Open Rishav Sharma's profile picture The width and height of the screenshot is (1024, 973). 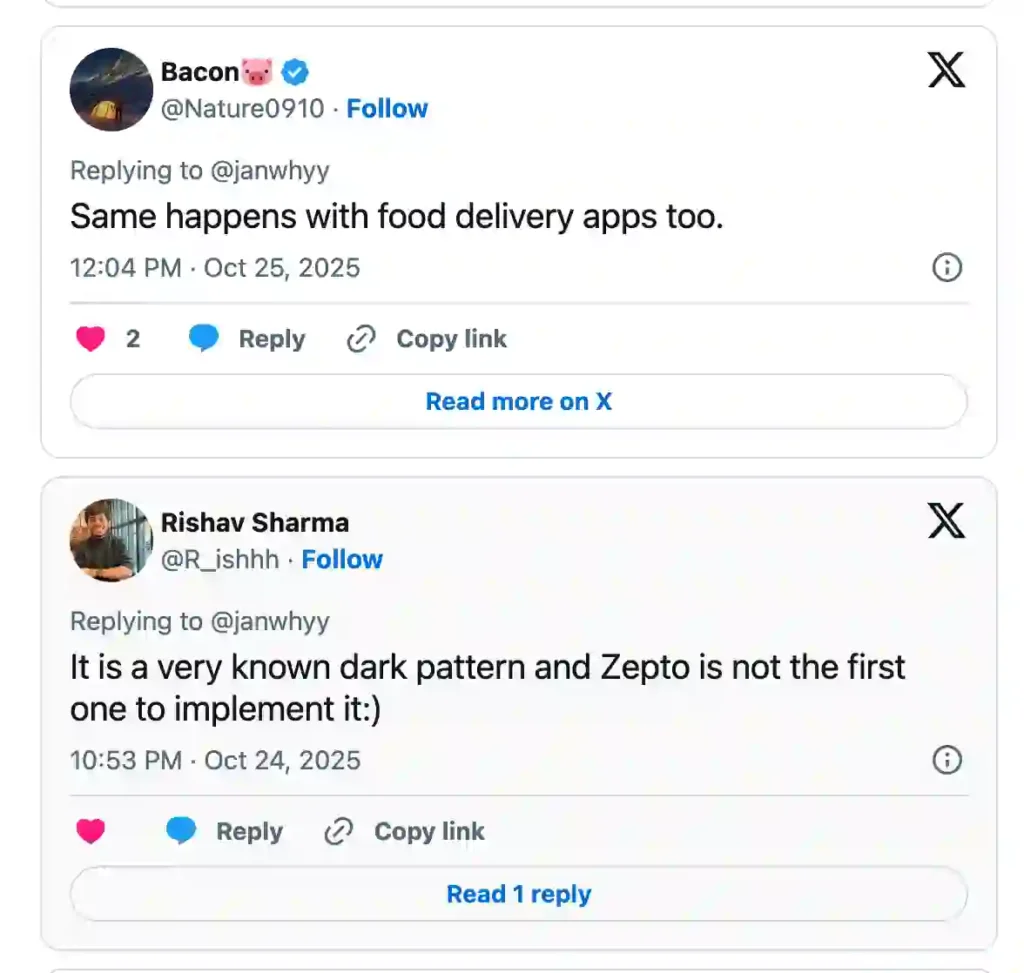(x=111, y=540)
